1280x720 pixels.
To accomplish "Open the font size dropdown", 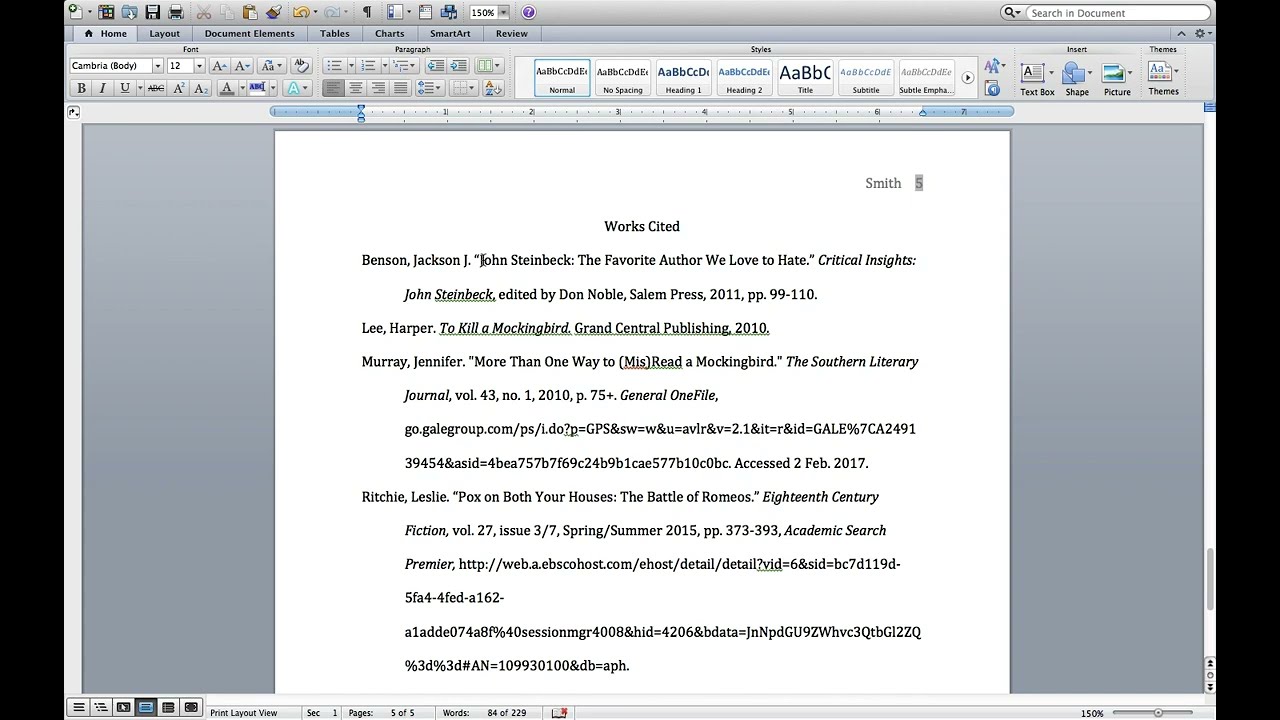I will [198, 66].
